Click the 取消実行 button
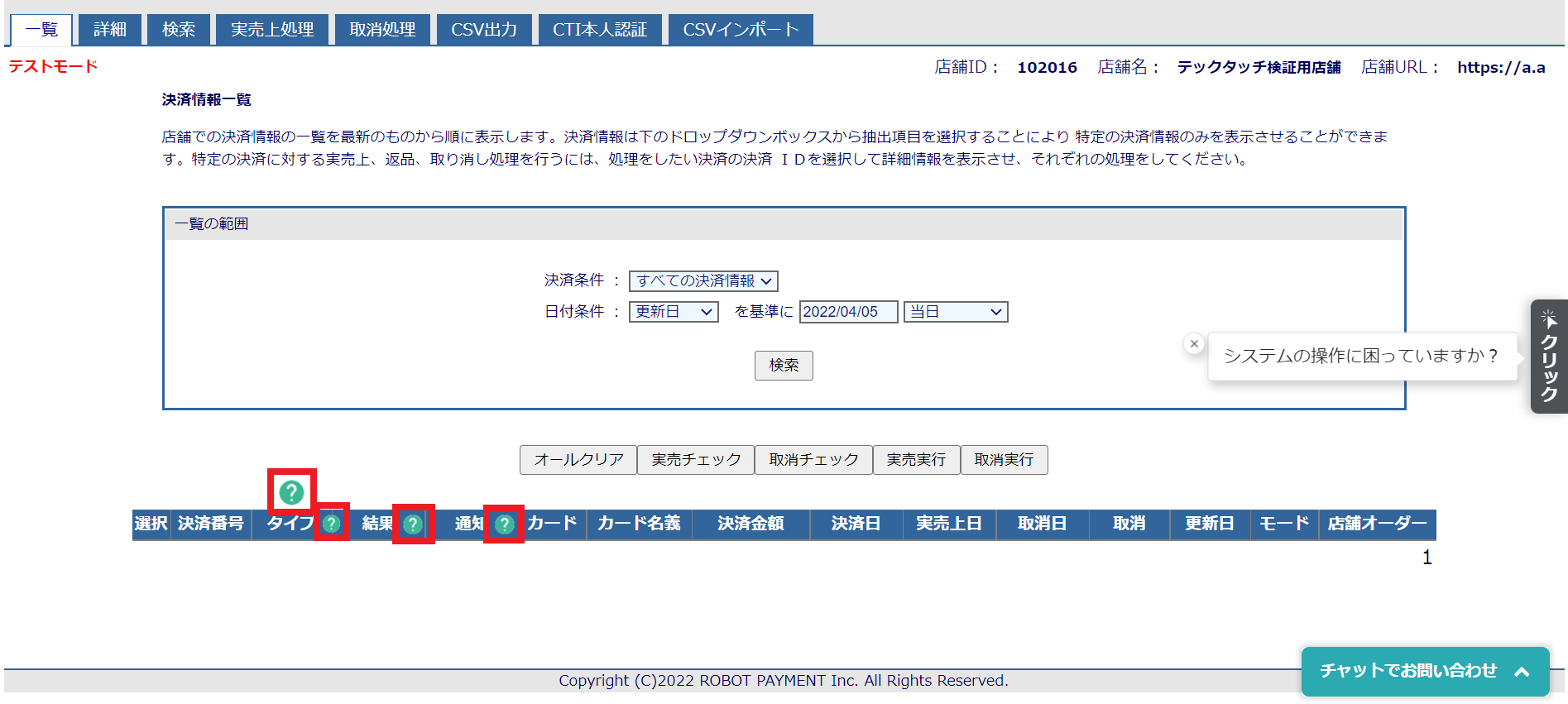 (x=1003, y=460)
